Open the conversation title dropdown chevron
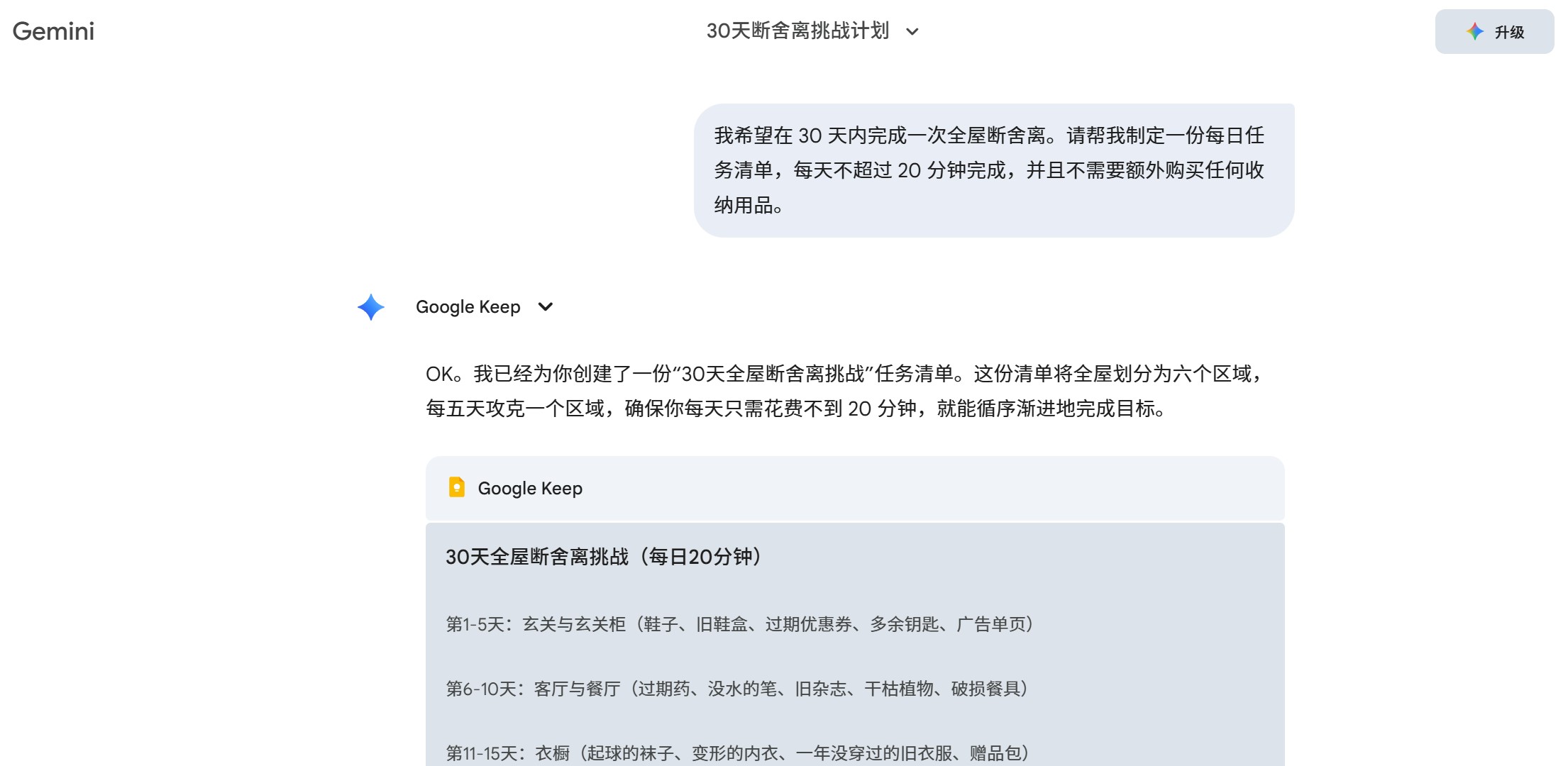The width and height of the screenshot is (1568, 766). (x=912, y=31)
